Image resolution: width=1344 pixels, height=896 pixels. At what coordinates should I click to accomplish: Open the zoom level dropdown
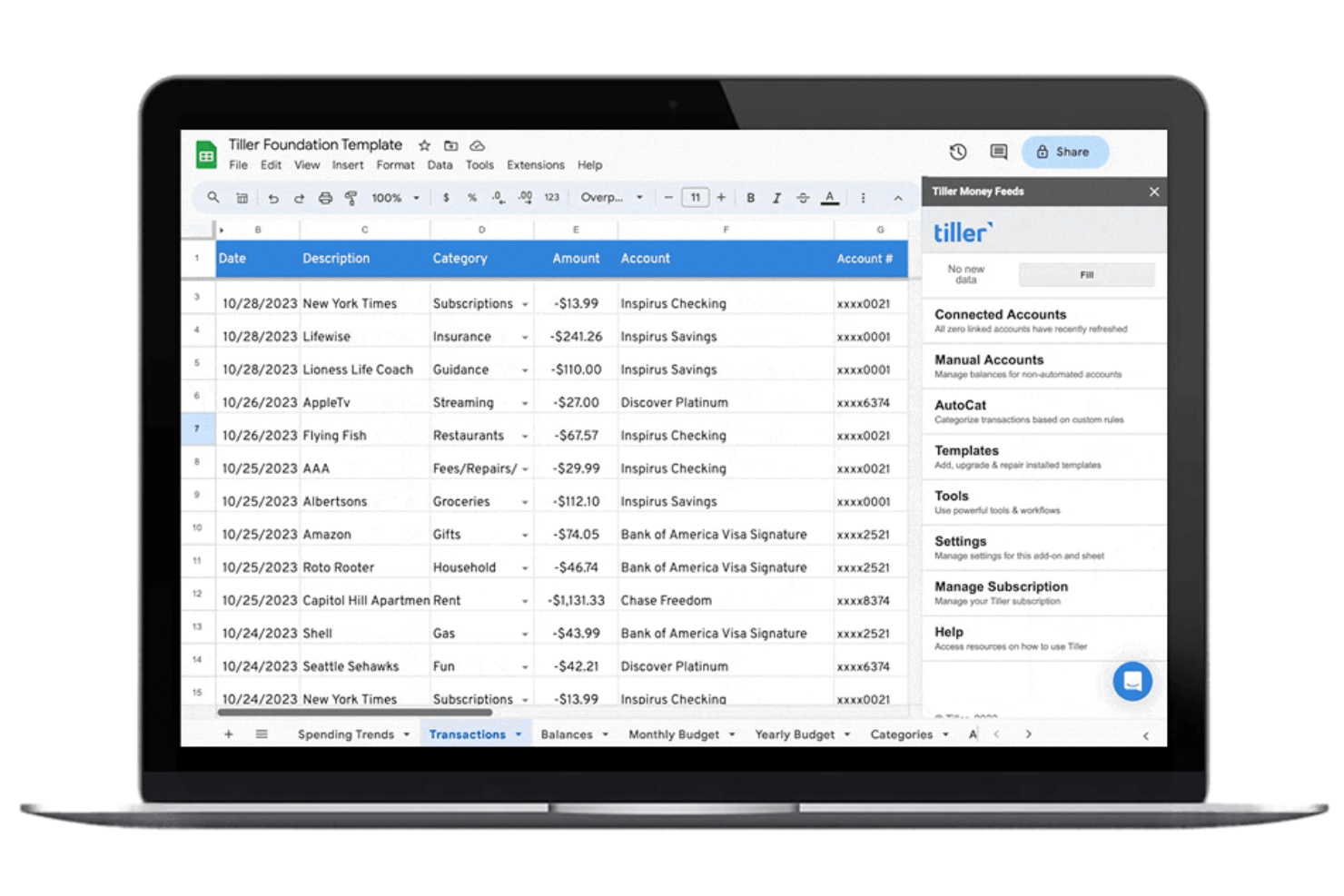pyautogui.click(x=394, y=197)
